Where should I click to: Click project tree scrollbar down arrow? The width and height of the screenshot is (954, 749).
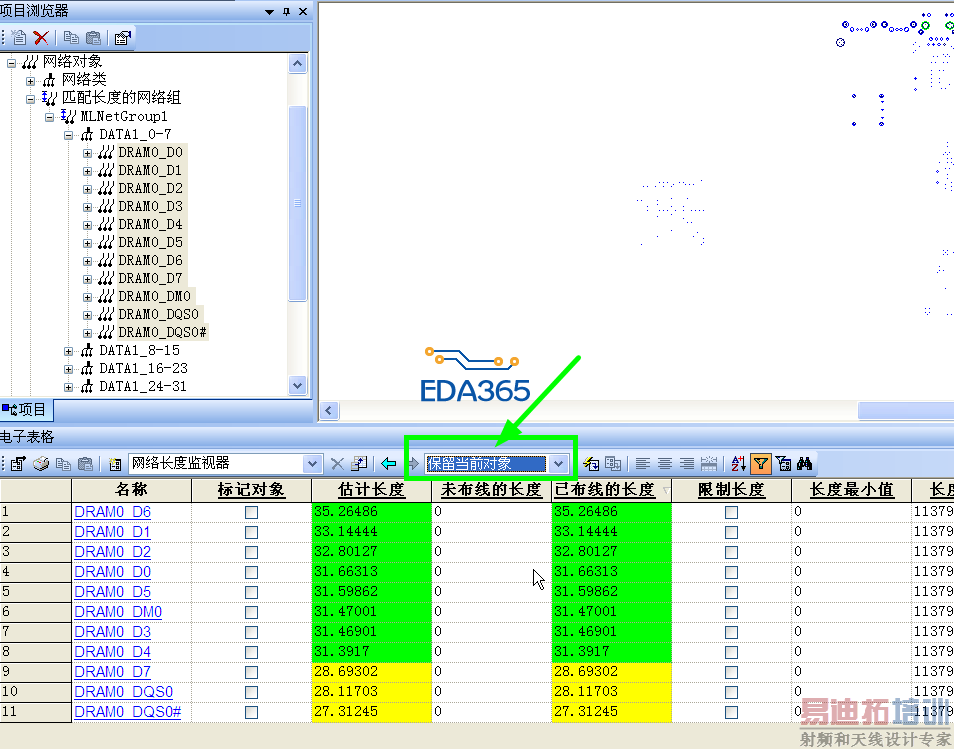click(298, 385)
